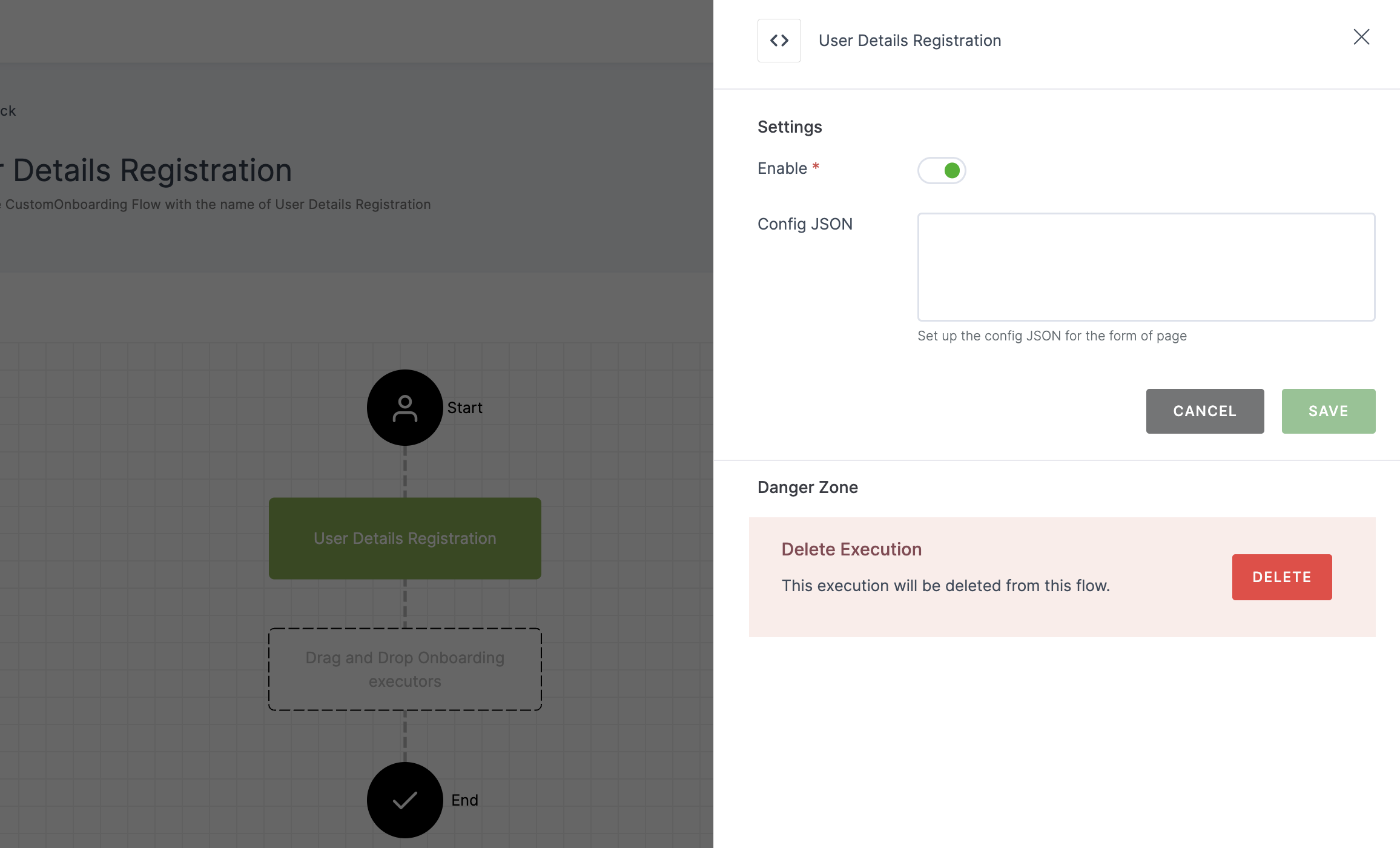Click the red DELETE execution button

[1282, 576]
